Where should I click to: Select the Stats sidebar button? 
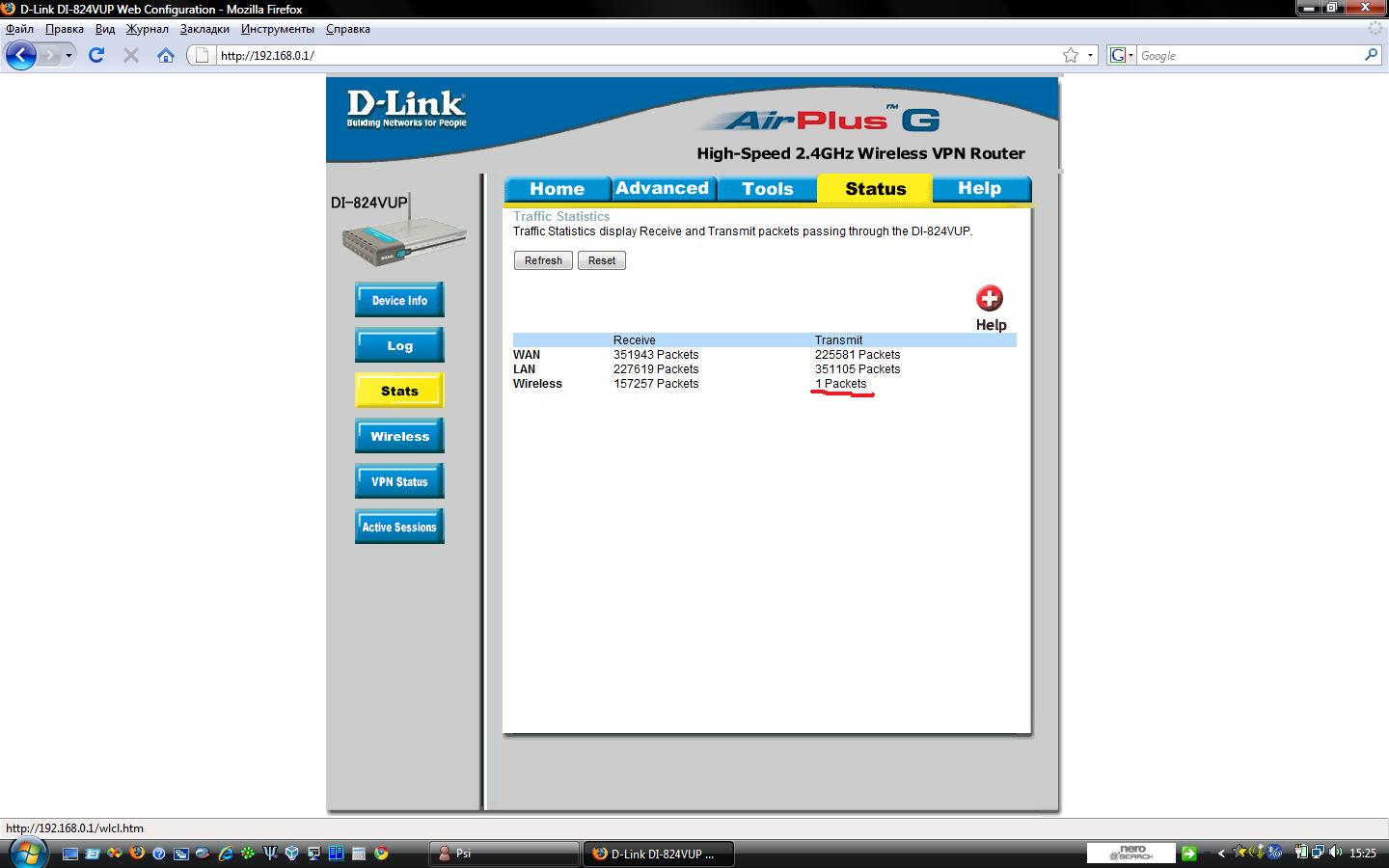(399, 391)
